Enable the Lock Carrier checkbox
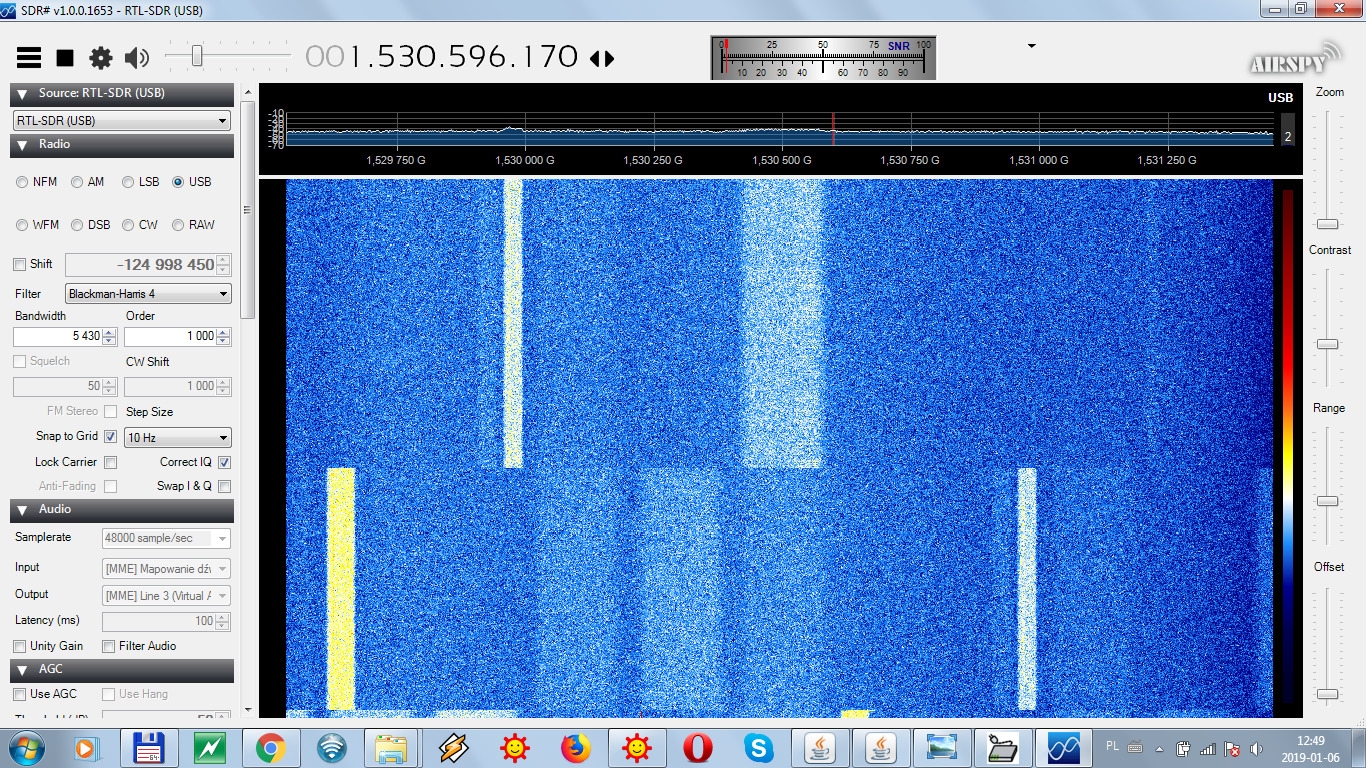1366x768 pixels. [x=111, y=462]
